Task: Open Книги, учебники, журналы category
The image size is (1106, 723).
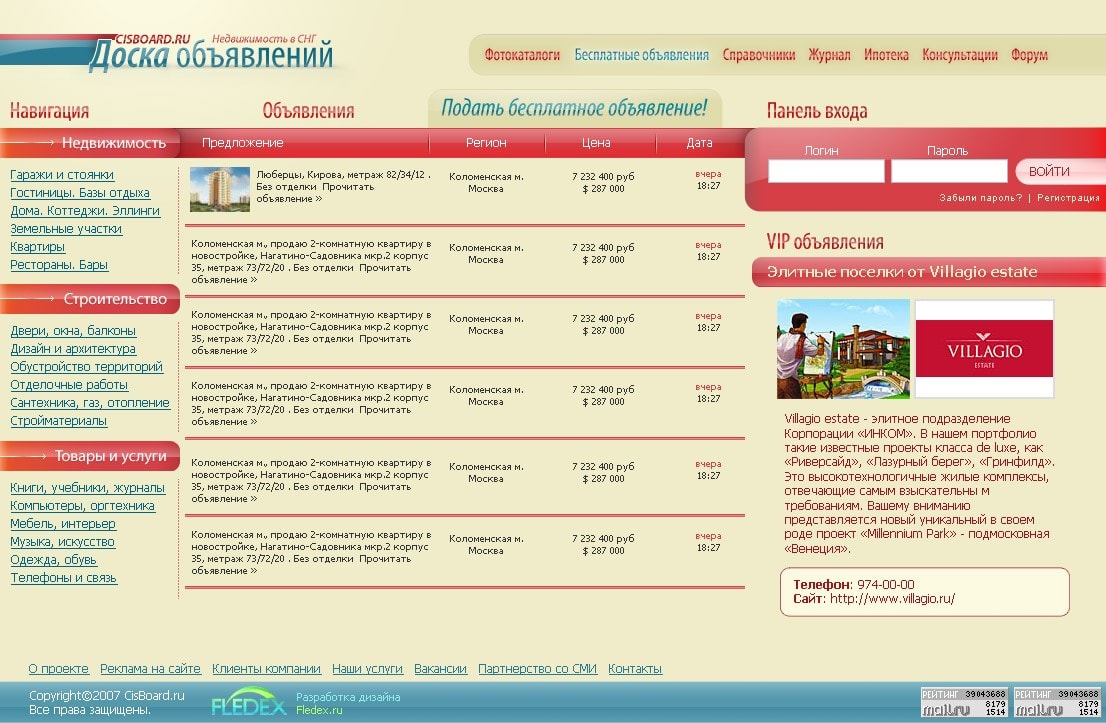Action: 87,488
